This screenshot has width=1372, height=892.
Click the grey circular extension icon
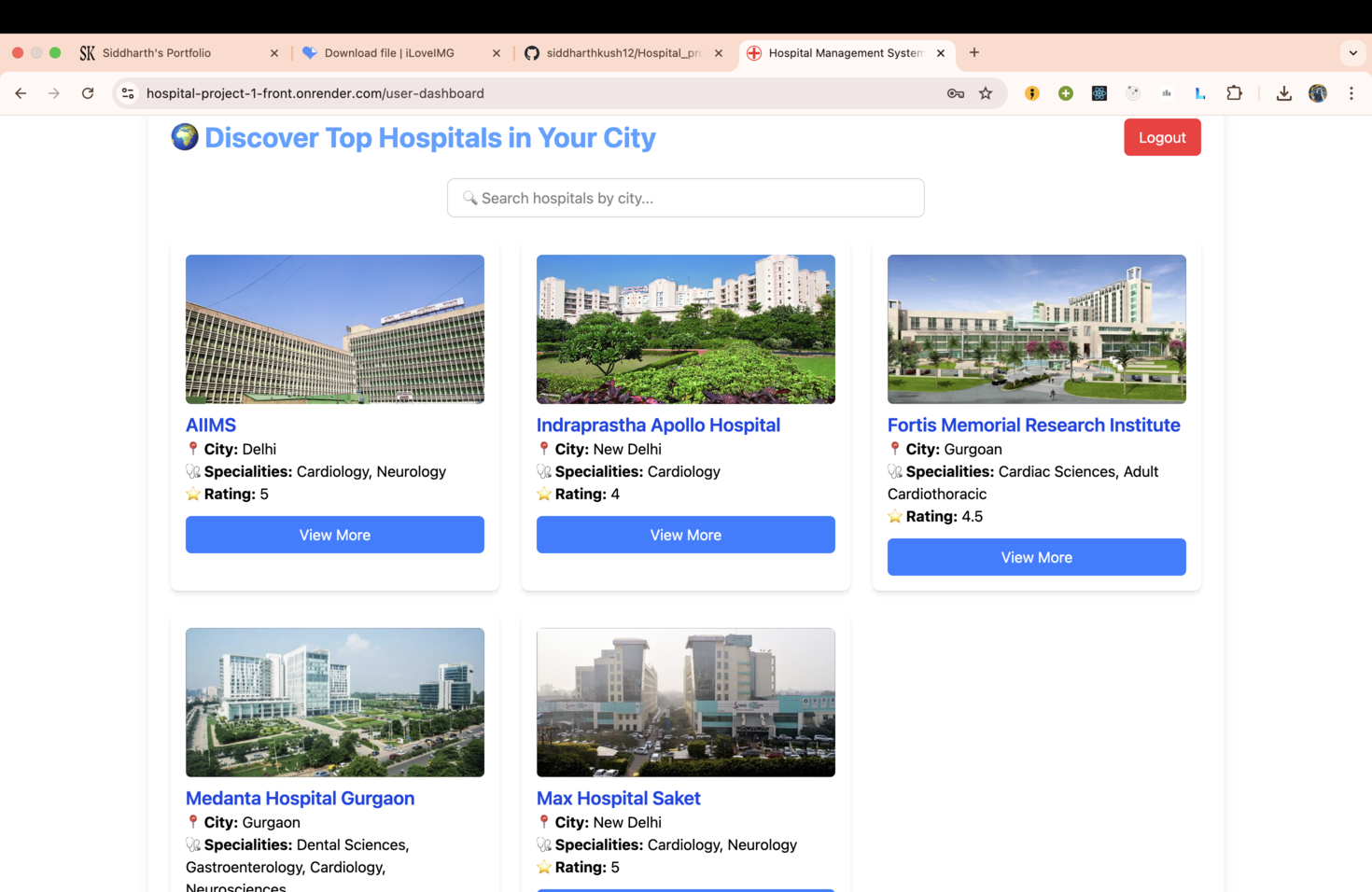tap(1133, 93)
